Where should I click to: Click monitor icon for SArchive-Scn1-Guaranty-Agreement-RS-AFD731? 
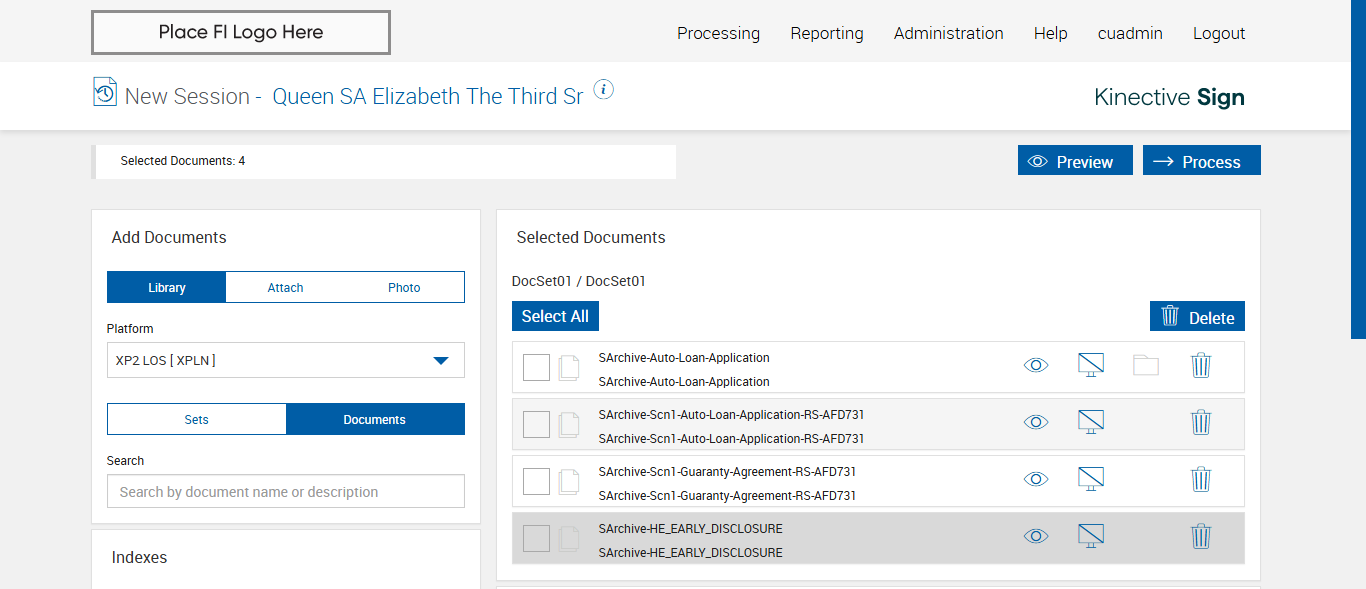[x=1091, y=479]
